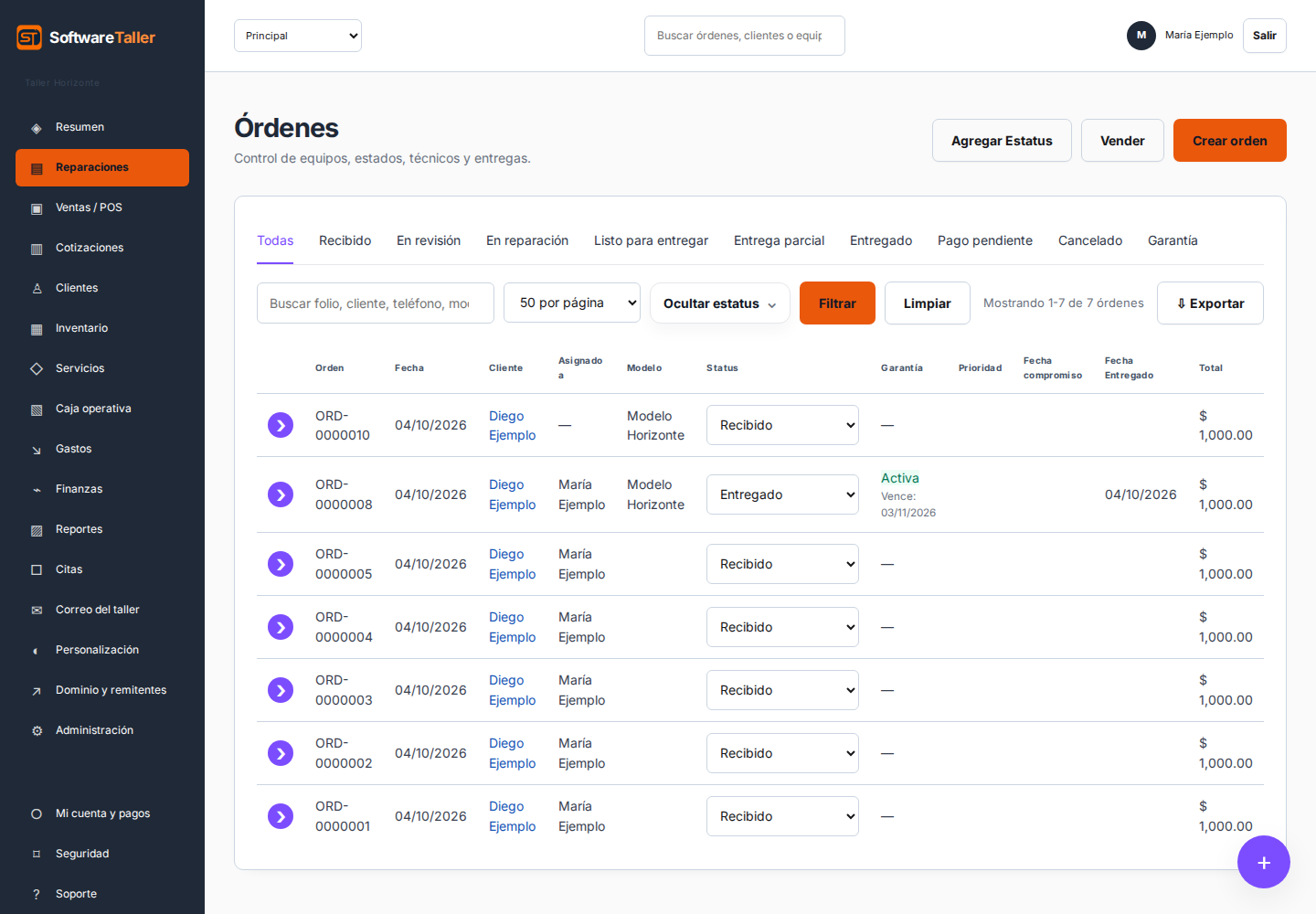Click the Correo del taller envelope icon
The image size is (1316, 914).
coord(37,611)
